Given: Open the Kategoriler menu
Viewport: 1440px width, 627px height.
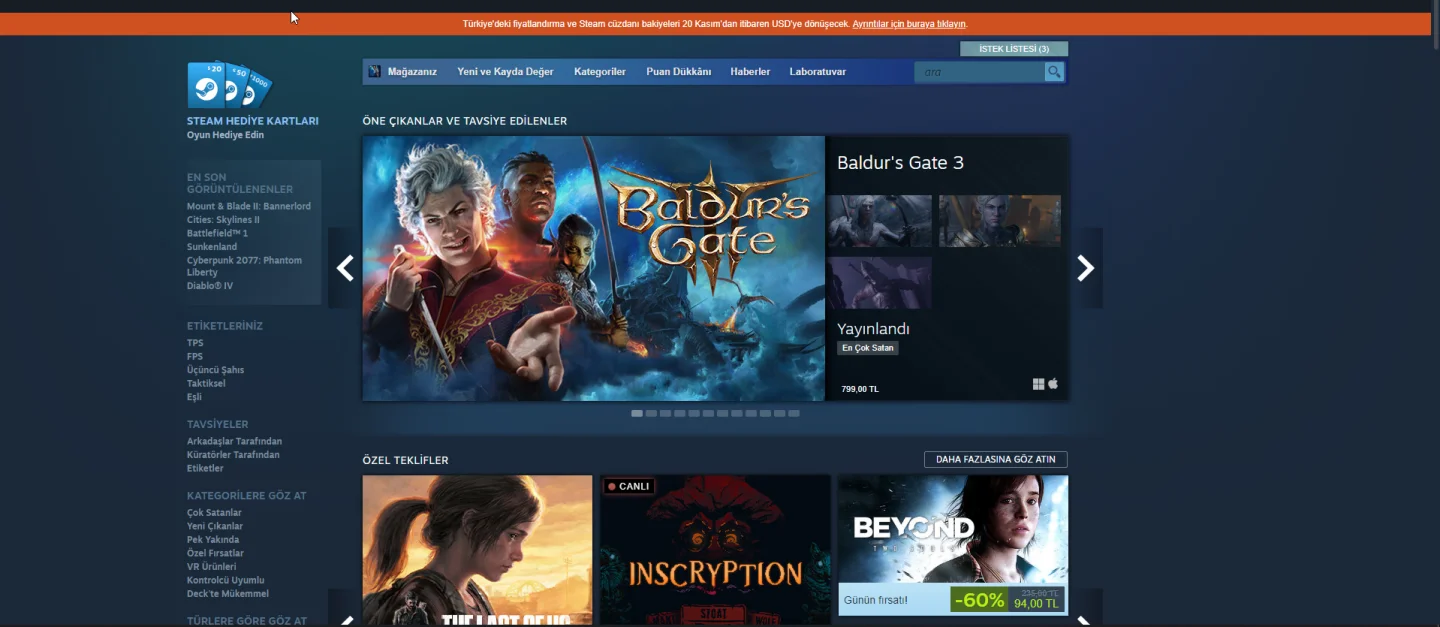Looking at the screenshot, I should pyautogui.click(x=600, y=72).
